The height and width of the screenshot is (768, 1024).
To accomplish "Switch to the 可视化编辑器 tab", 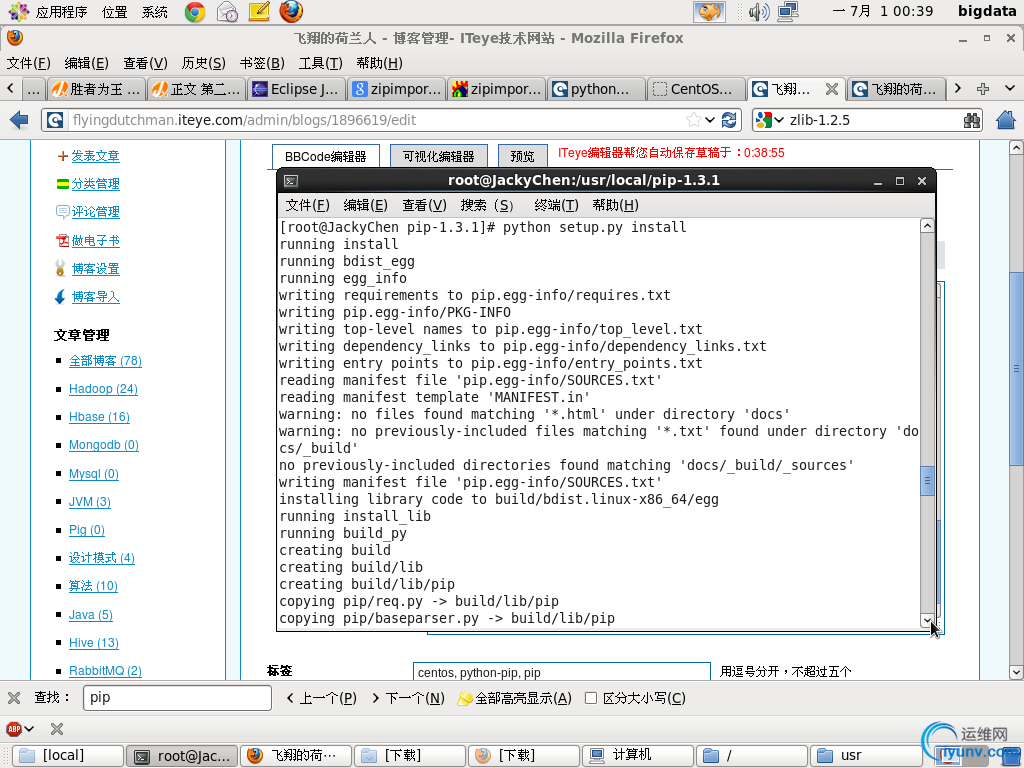I will (x=438, y=157).
